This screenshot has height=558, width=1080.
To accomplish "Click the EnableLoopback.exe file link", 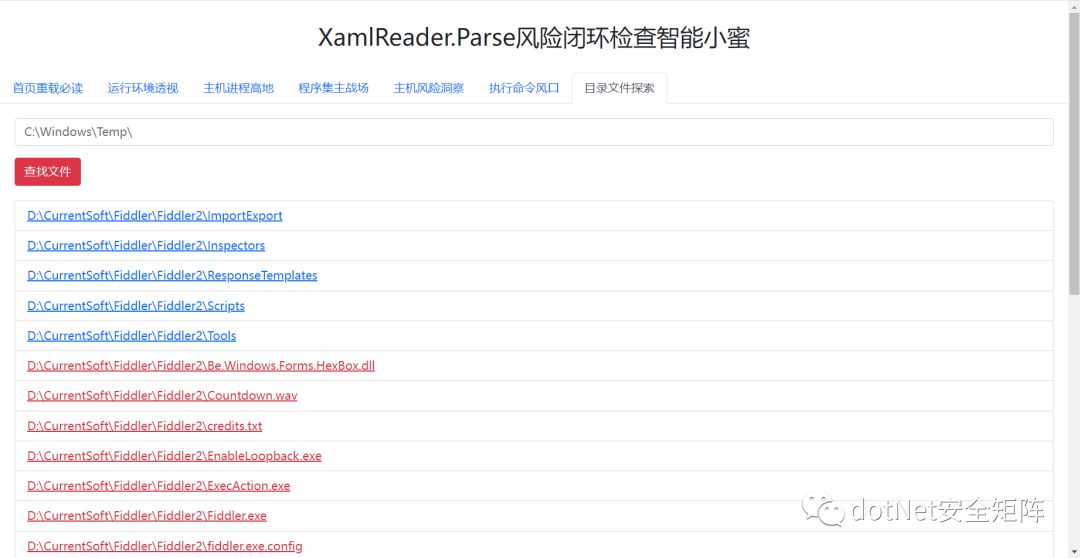I will (x=174, y=456).
